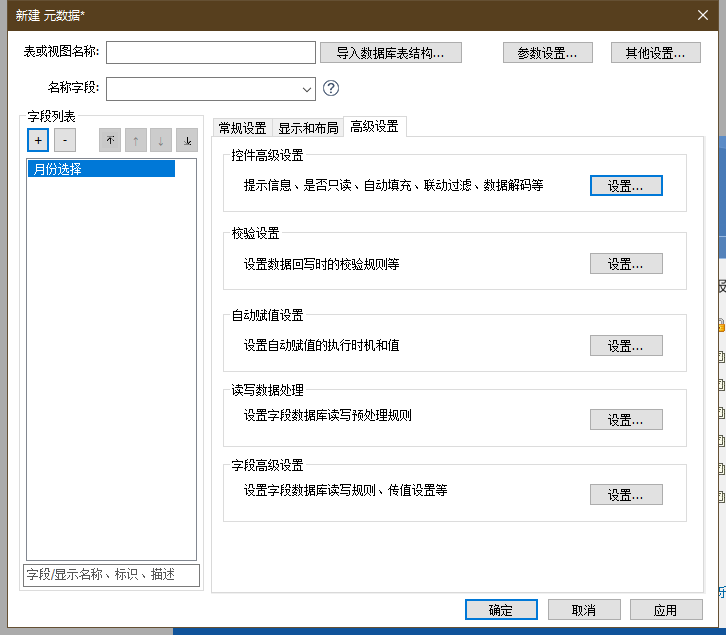Click 设置 for 读写数据处理

626,420
